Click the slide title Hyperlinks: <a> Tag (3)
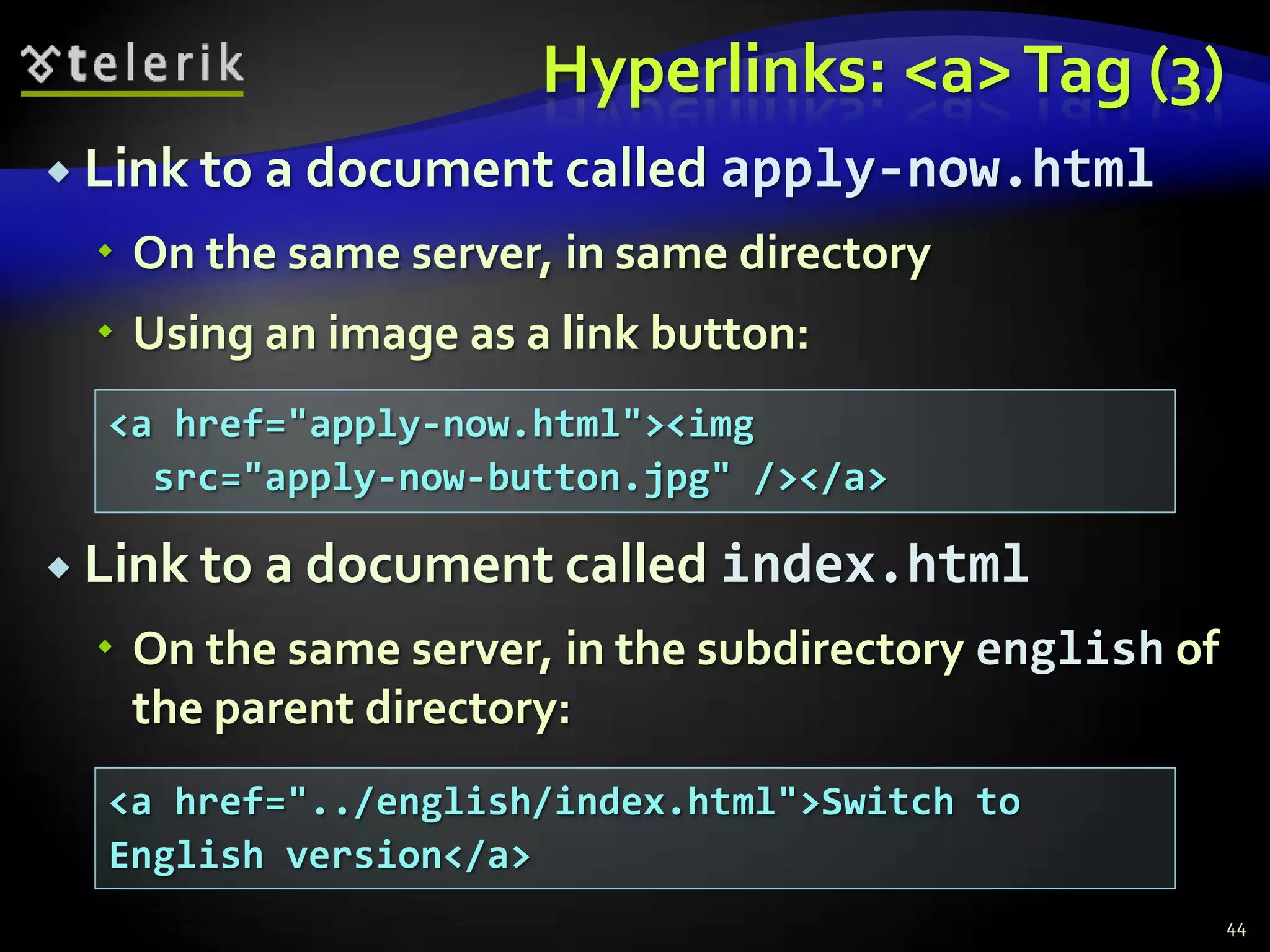The image size is (1270, 952). (x=883, y=73)
